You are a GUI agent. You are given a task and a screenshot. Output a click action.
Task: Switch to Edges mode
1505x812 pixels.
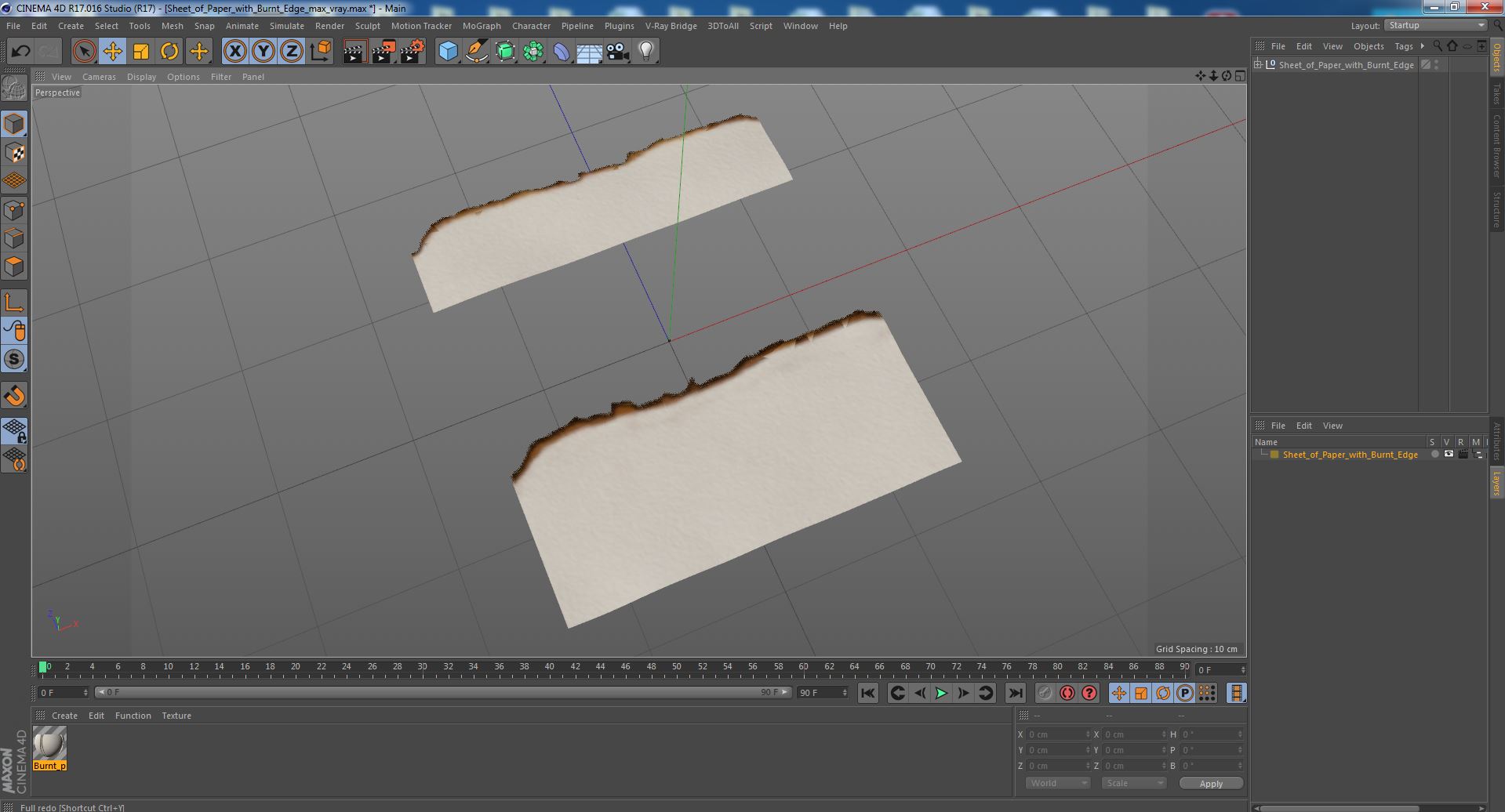[x=14, y=238]
